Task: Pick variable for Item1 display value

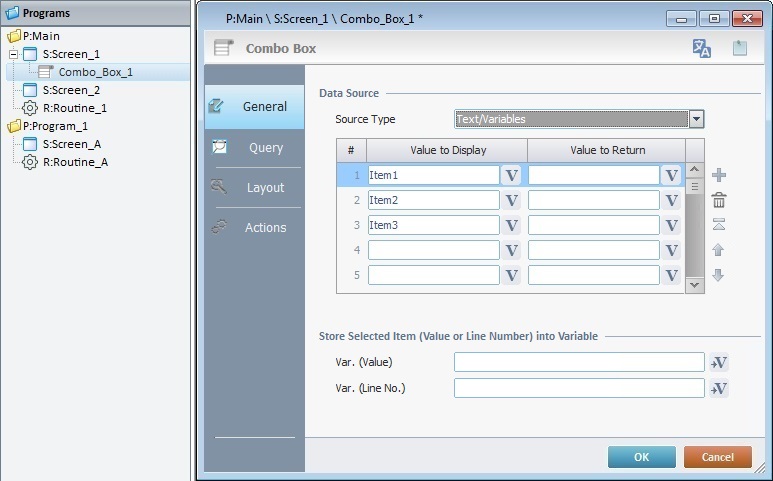Action: click(x=511, y=175)
